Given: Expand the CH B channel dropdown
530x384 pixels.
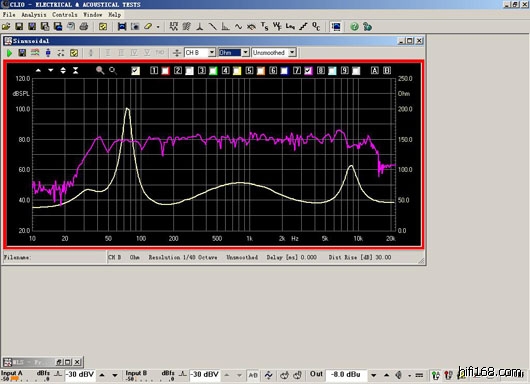Looking at the screenshot, I should click(x=212, y=53).
